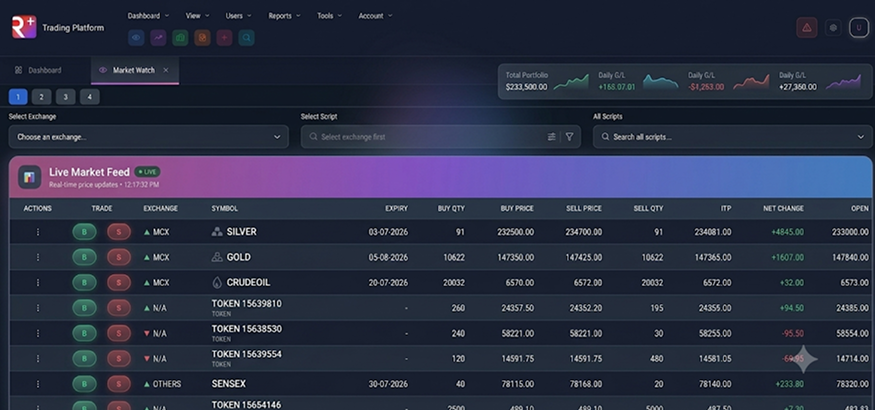Click the blue eye market watch shortcut icon
Screen dimensions: 875x410
pos(136,38)
